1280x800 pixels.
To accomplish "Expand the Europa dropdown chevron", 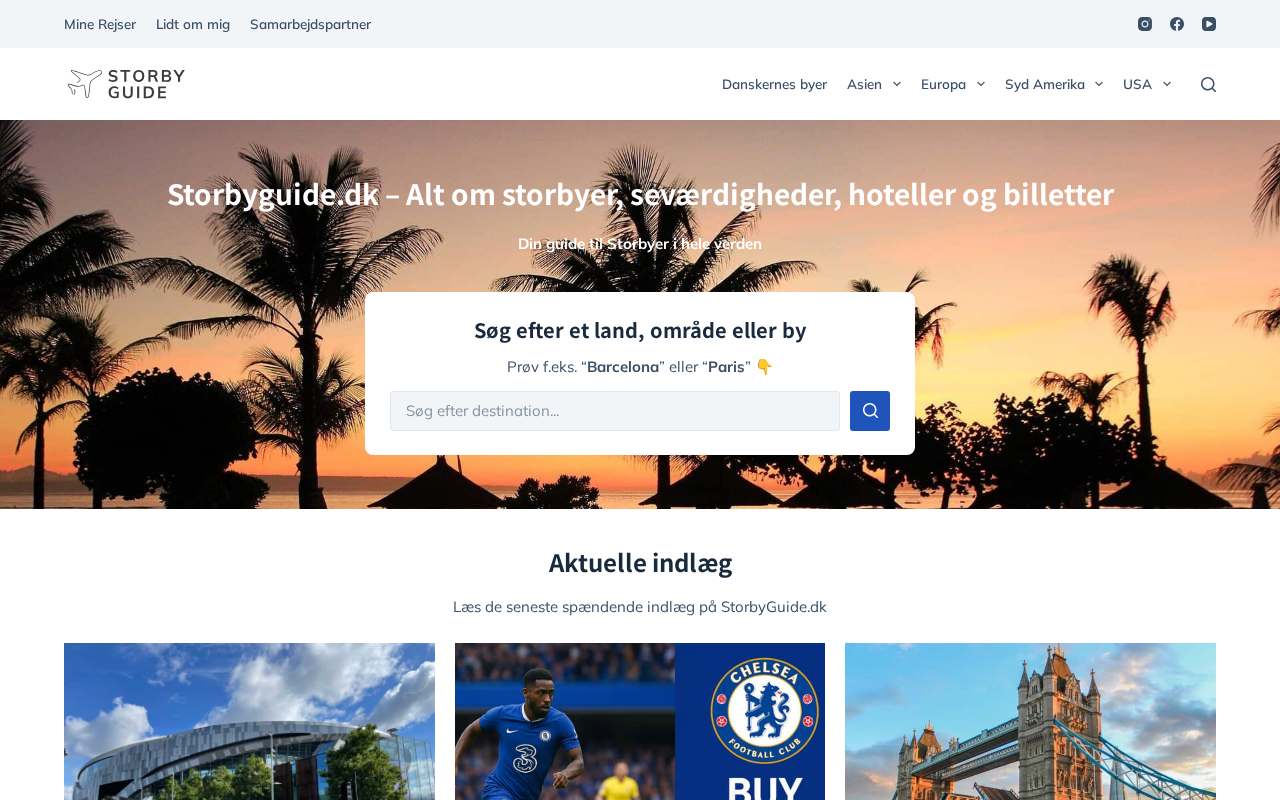I will tap(981, 84).
